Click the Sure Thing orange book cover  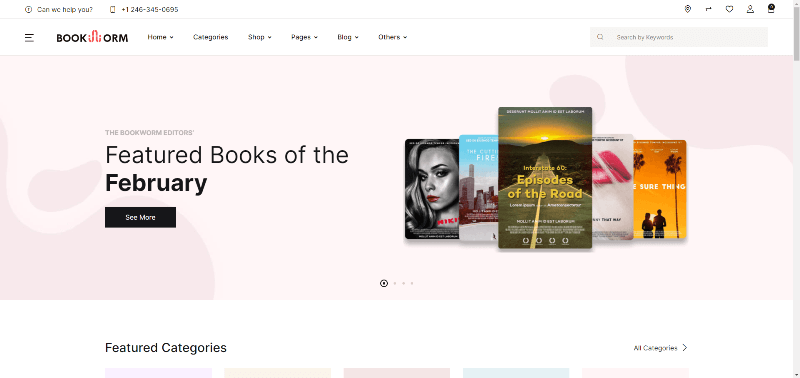tap(660, 189)
